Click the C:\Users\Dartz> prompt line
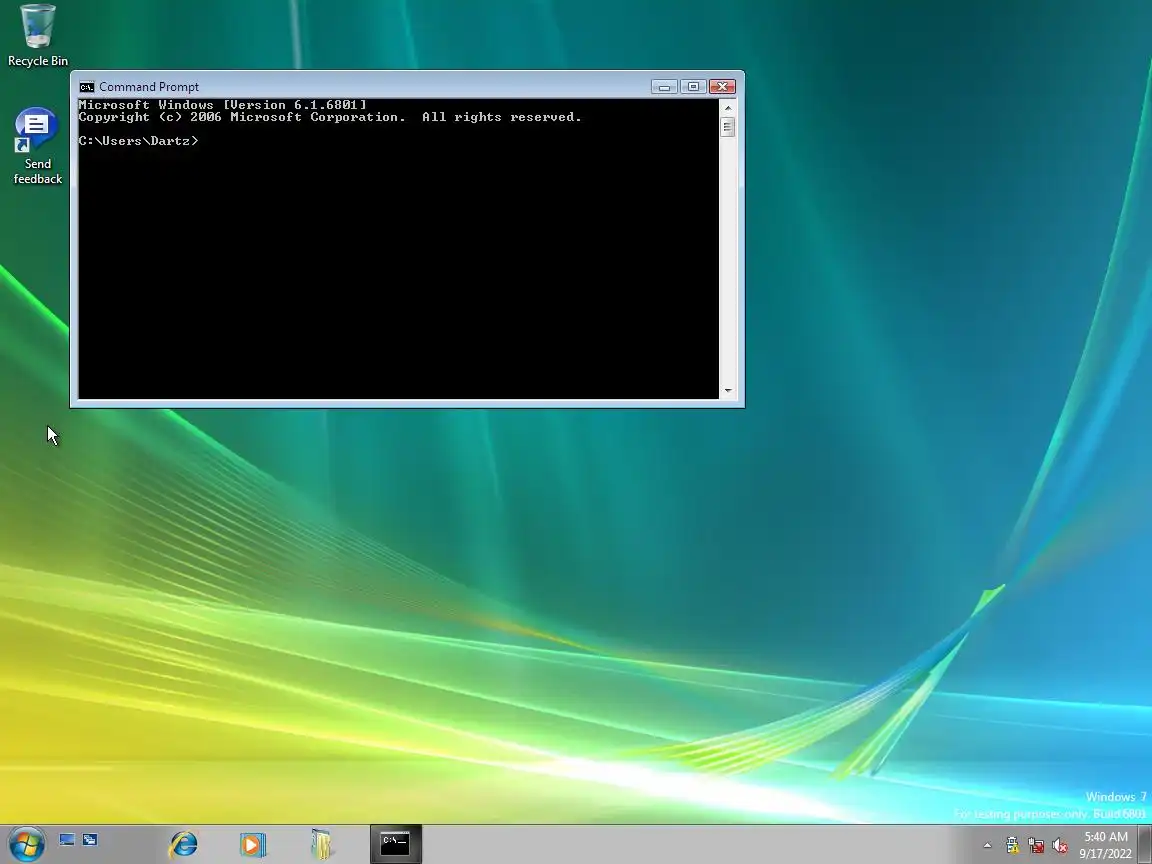 (x=138, y=140)
